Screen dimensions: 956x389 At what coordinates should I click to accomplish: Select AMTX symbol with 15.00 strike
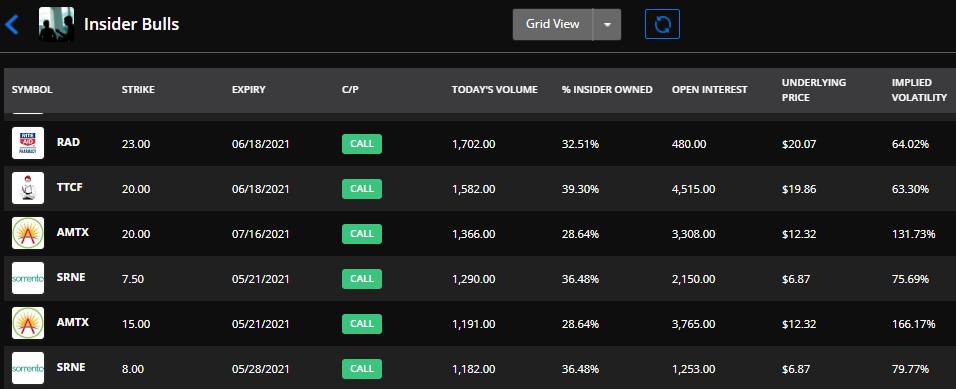point(73,322)
